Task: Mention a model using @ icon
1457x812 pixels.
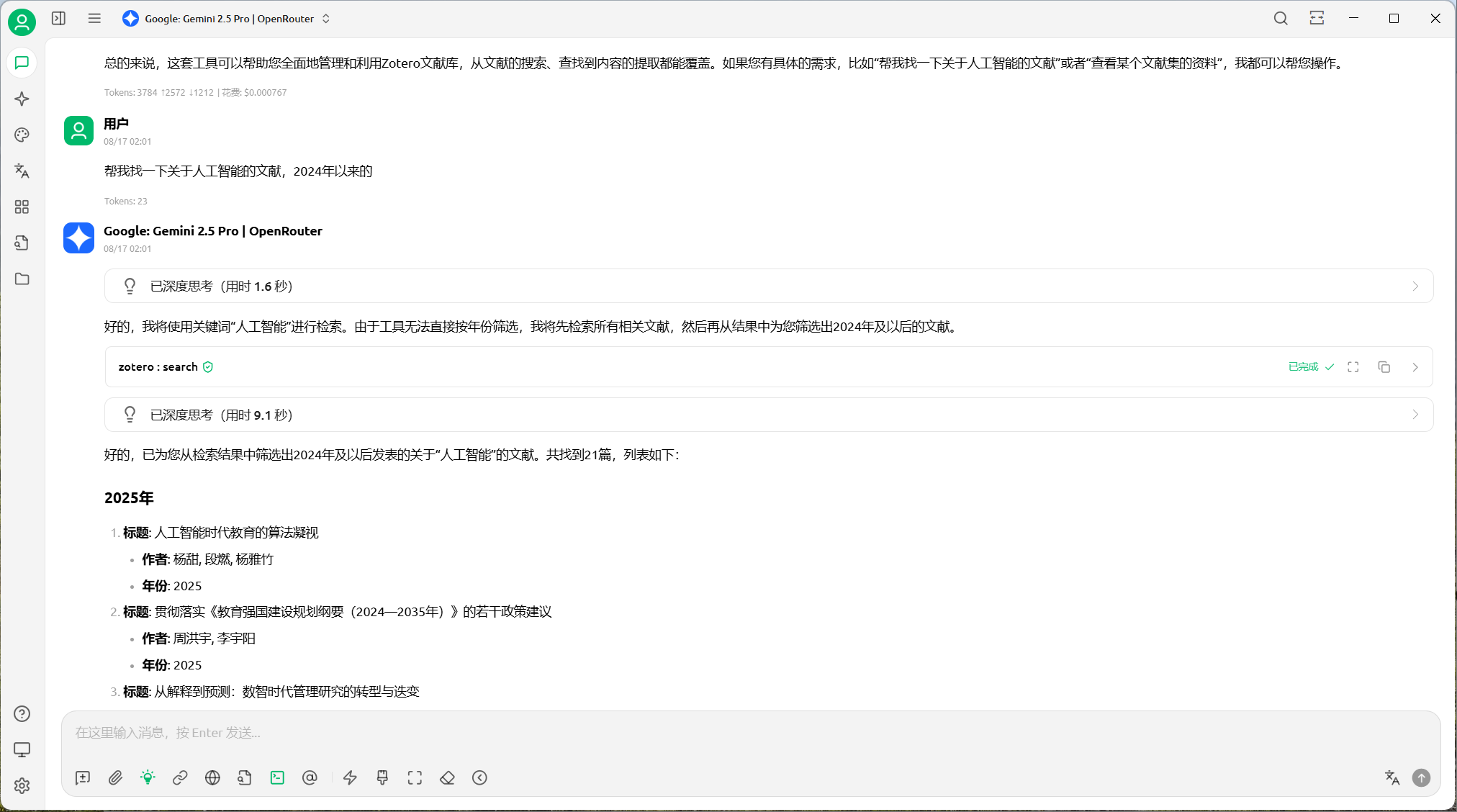Action: coord(310,777)
